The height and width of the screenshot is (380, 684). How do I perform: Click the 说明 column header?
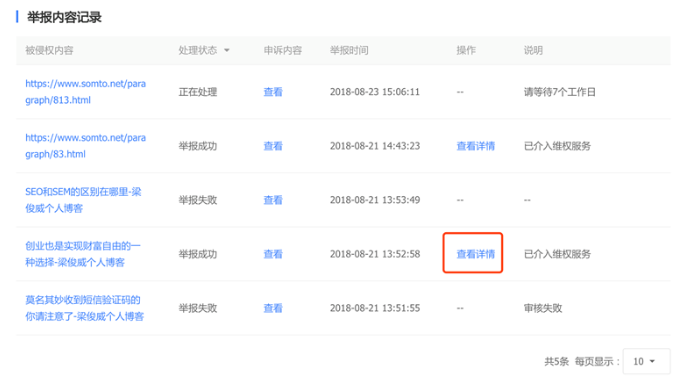pos(533,50)
